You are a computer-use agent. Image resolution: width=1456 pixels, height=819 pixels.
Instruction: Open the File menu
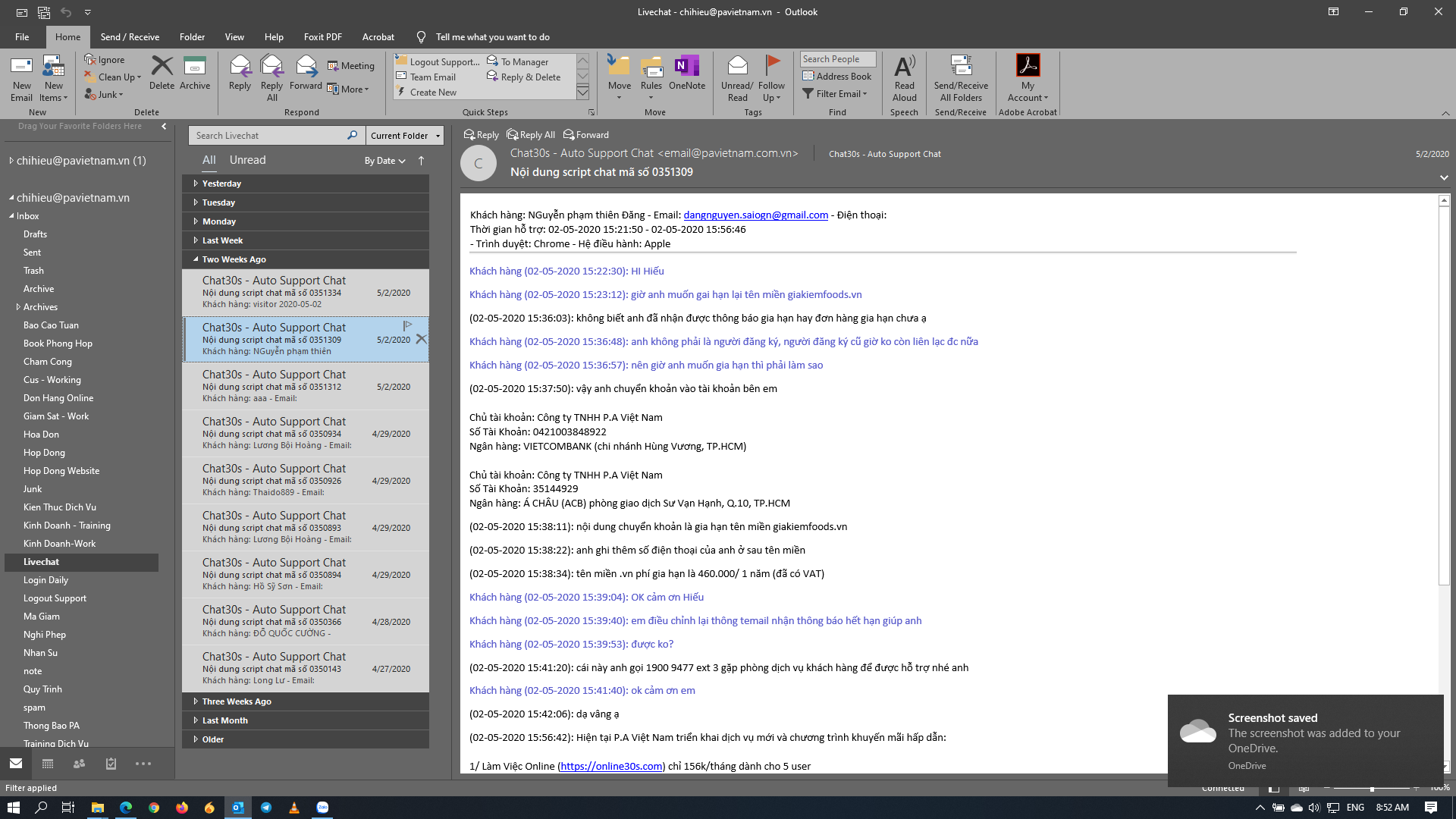pyautogui.click(x=22, y=37)
